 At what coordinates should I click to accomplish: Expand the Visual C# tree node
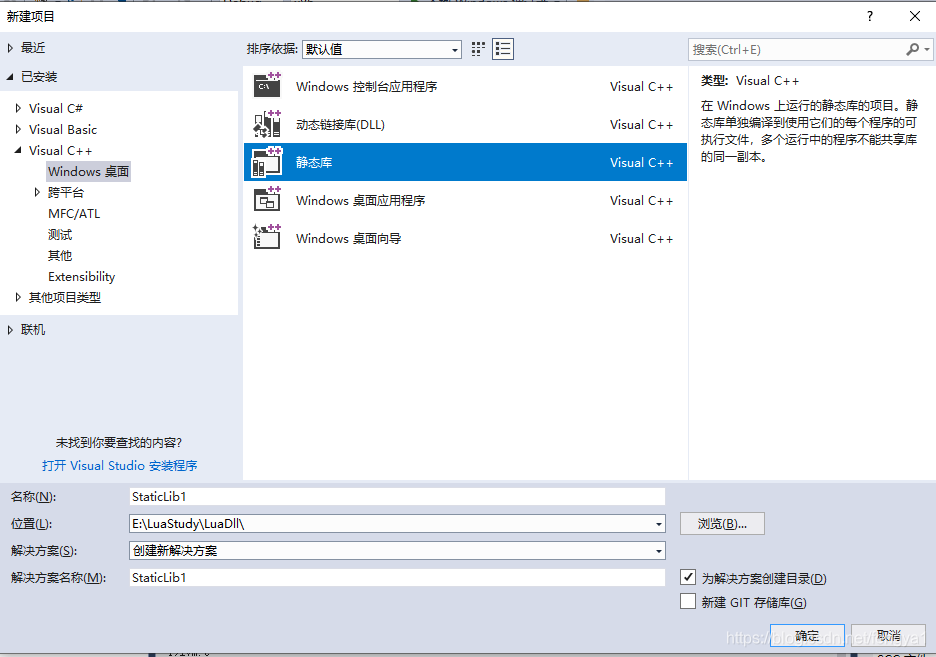coord(18,108)
